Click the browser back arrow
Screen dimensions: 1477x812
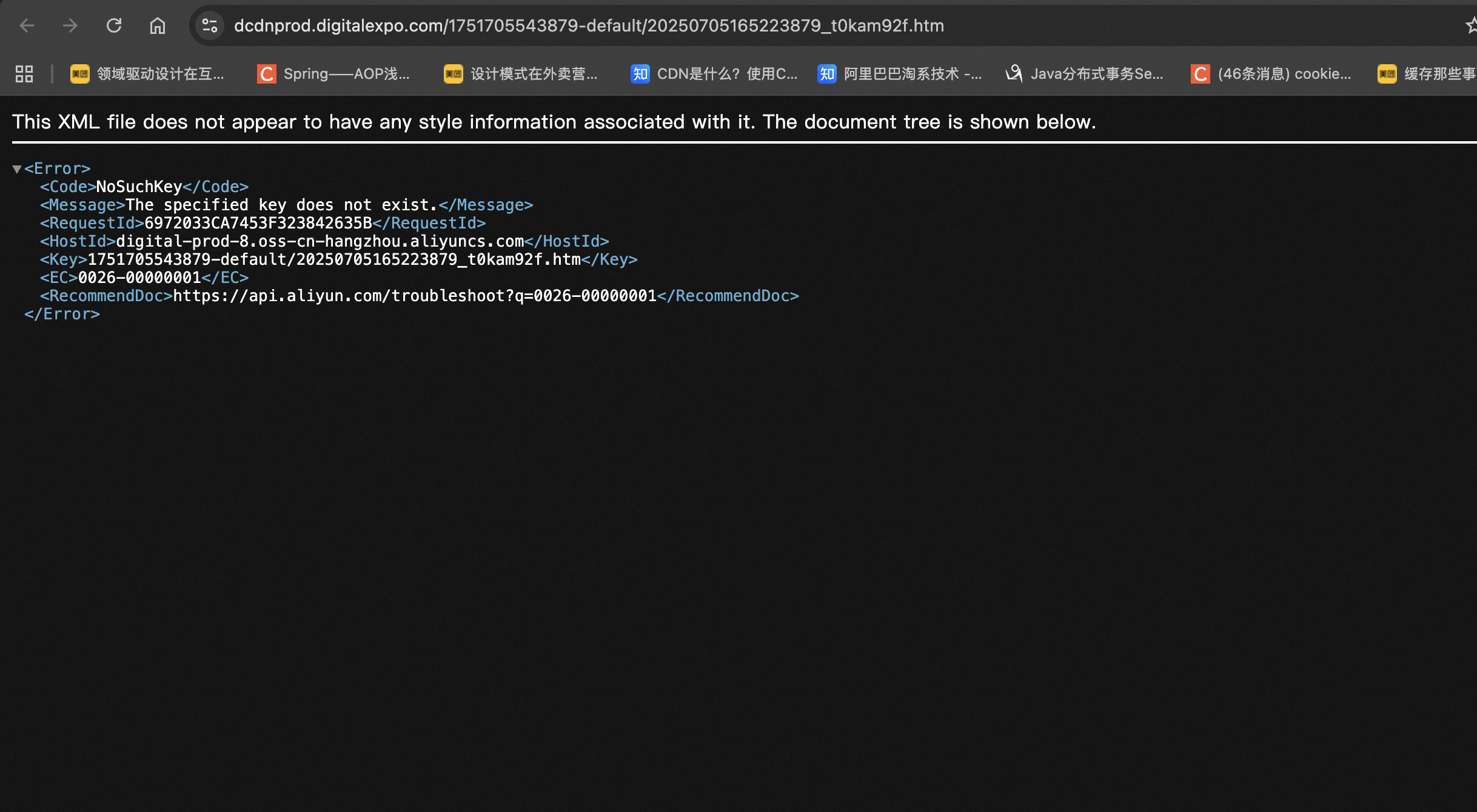coord(27,25)
